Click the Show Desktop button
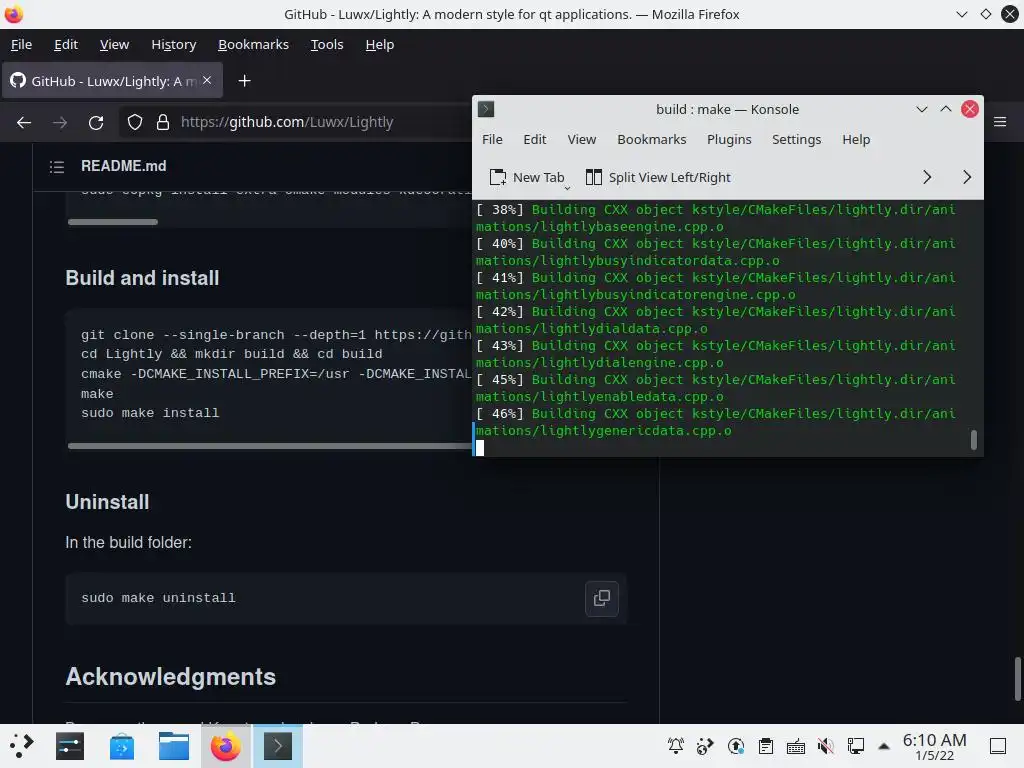The width and height of the screenshot is (1024, 768). (x=998, y=746)
